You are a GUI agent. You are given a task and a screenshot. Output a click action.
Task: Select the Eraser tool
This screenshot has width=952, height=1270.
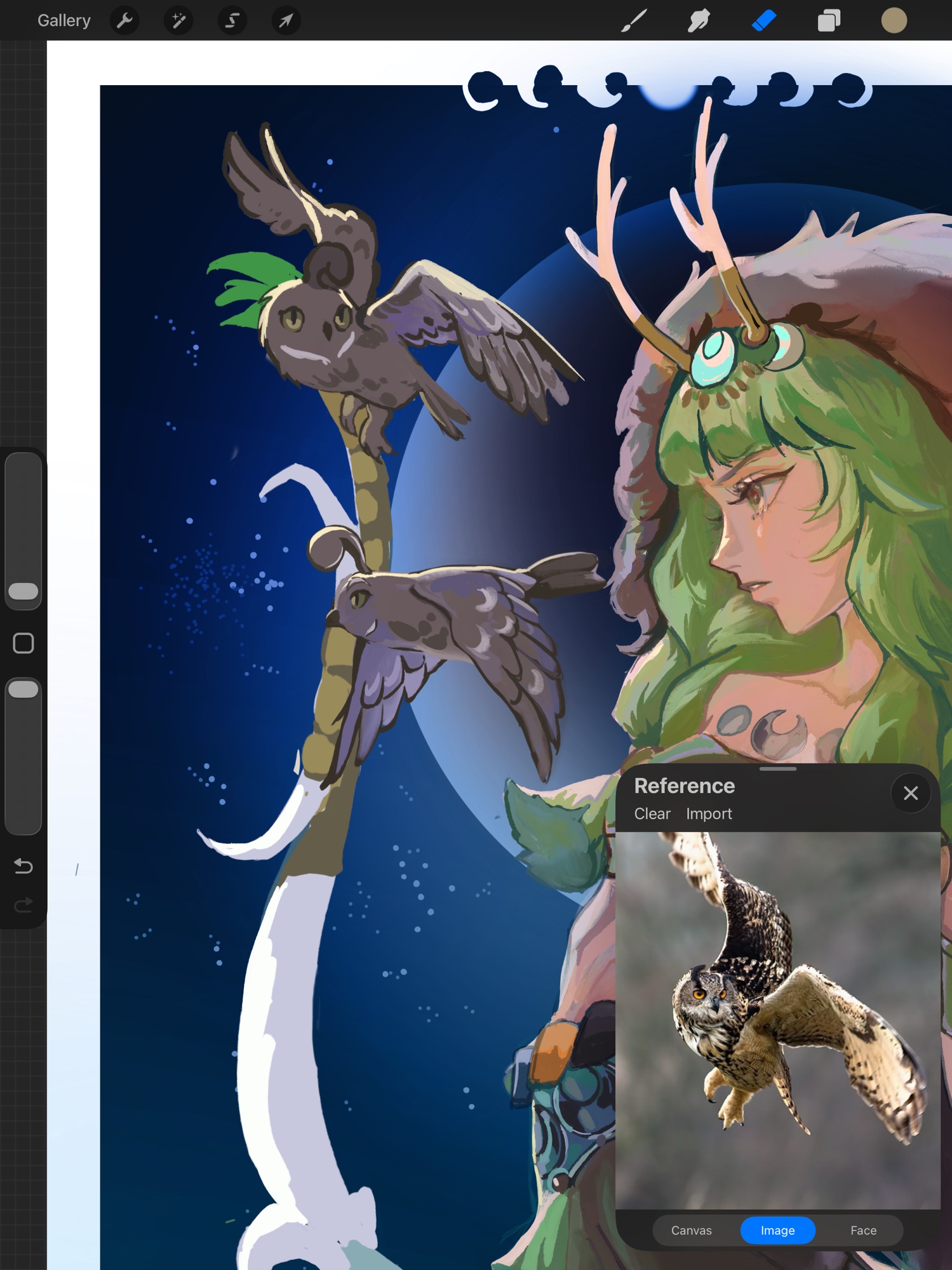pos(764,21)
